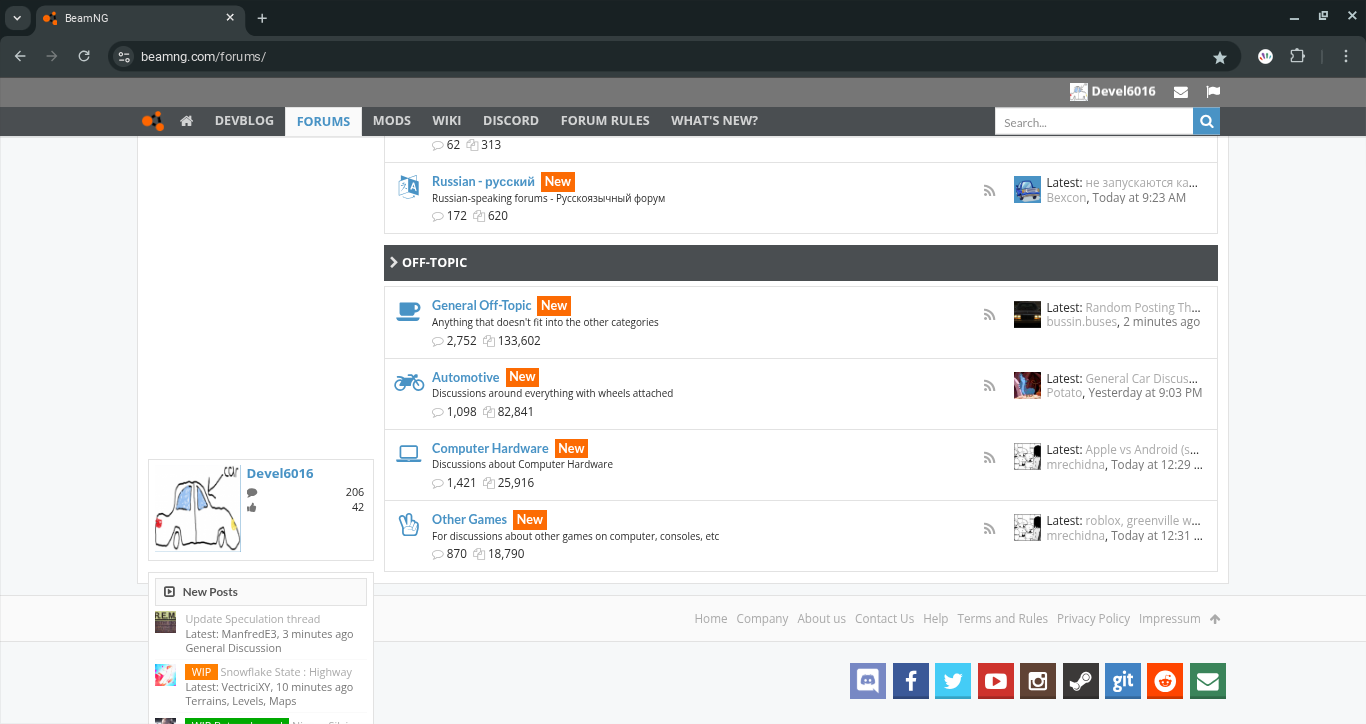Viewport: 1366px width, 724px height.
Task: Open Snowflake State : Highway thread link
Action: pos(286,672)
